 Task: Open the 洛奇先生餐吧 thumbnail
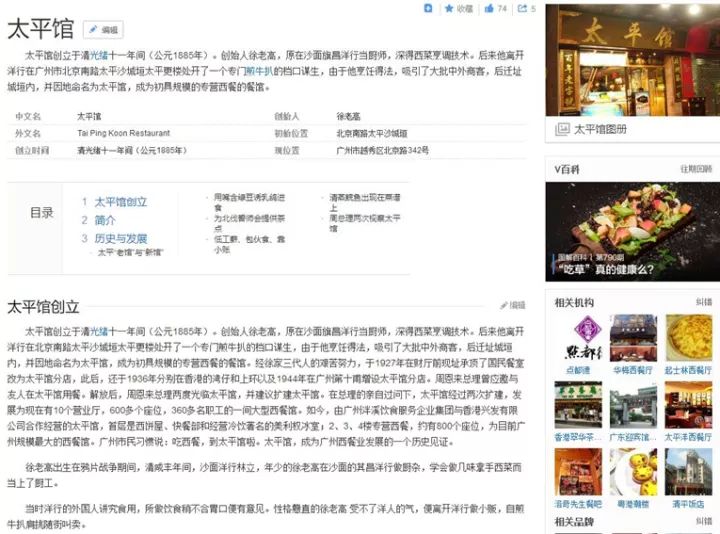pyautogui.click(x=578, y=472)
